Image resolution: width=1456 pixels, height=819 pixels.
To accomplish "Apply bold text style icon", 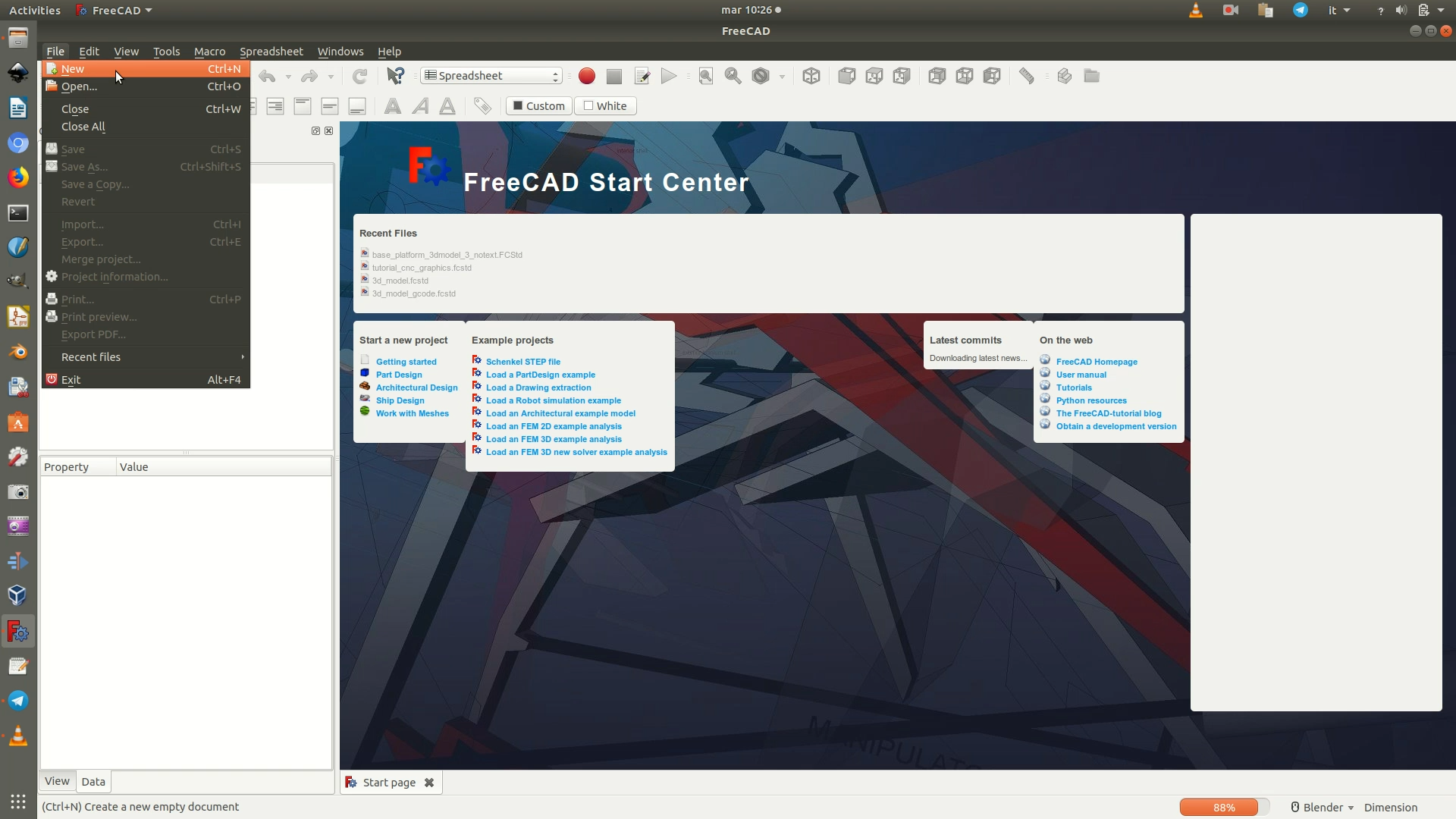I will [393, 106].
